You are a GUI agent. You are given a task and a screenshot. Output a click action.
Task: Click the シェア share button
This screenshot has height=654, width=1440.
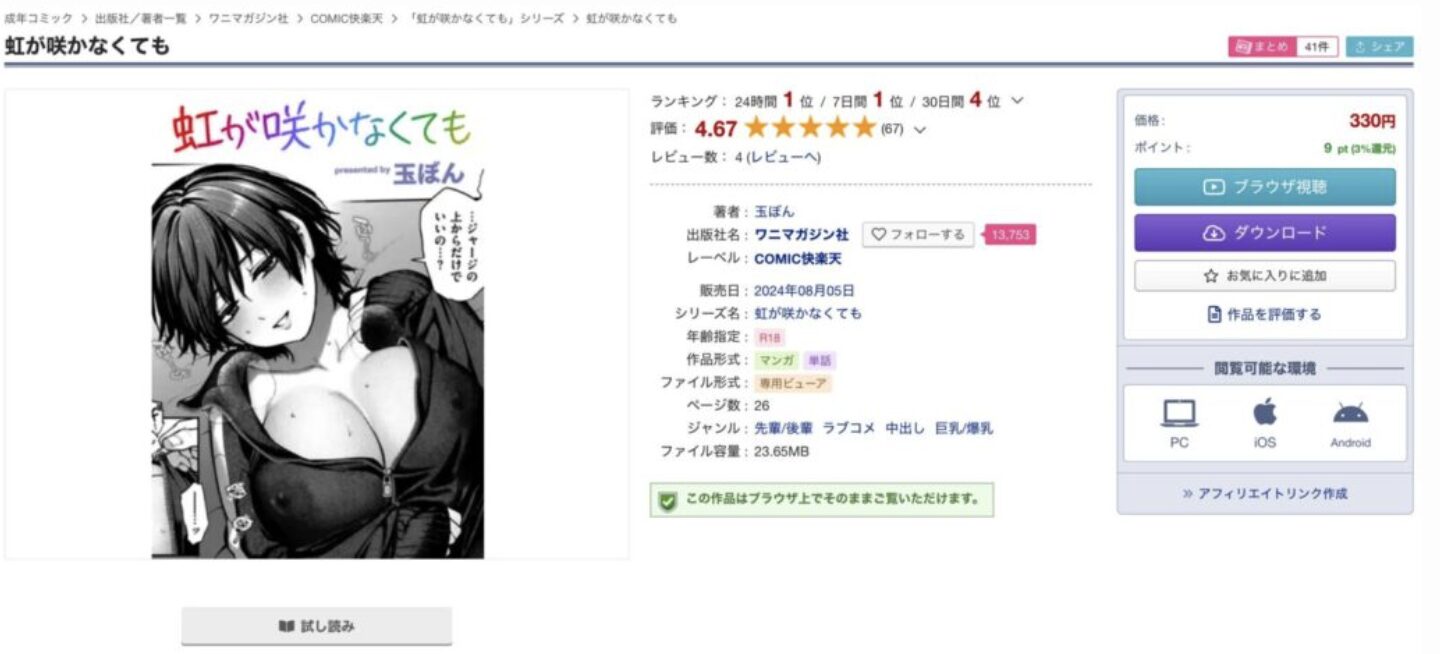[1379, 47]
